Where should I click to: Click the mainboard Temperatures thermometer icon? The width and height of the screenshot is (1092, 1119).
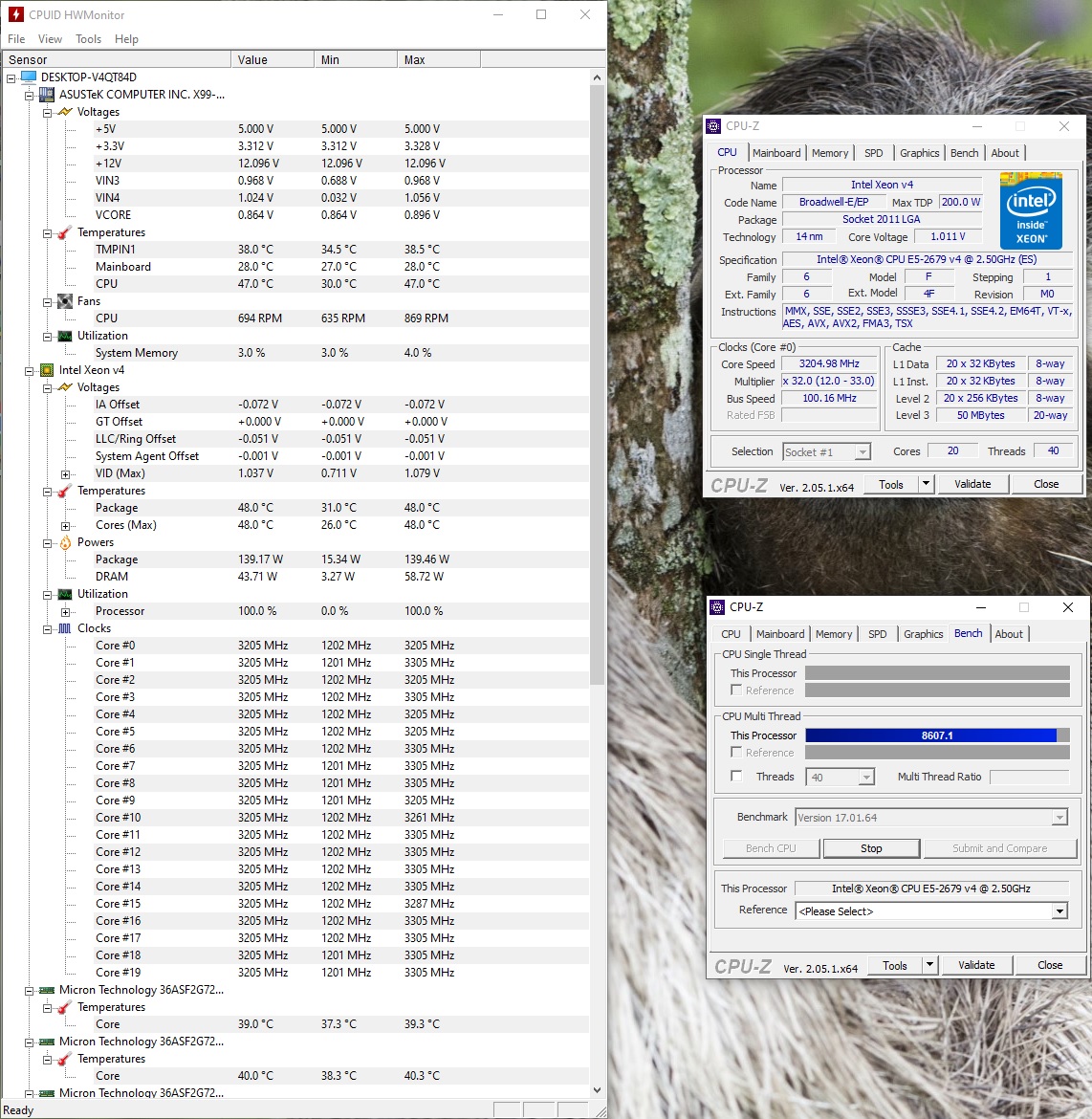tap(65, 232)
